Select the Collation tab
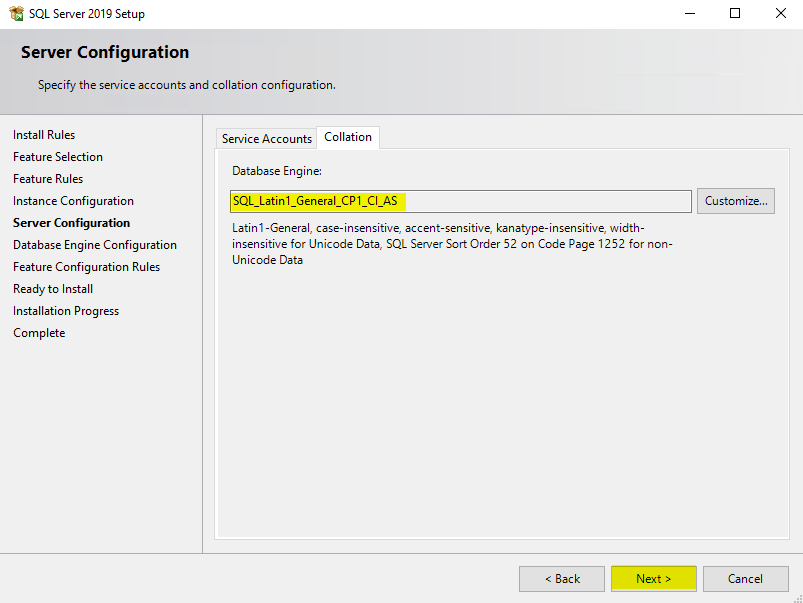Image resolution: width=803 pixels, height=603 pixels. (x=348, y=137)
